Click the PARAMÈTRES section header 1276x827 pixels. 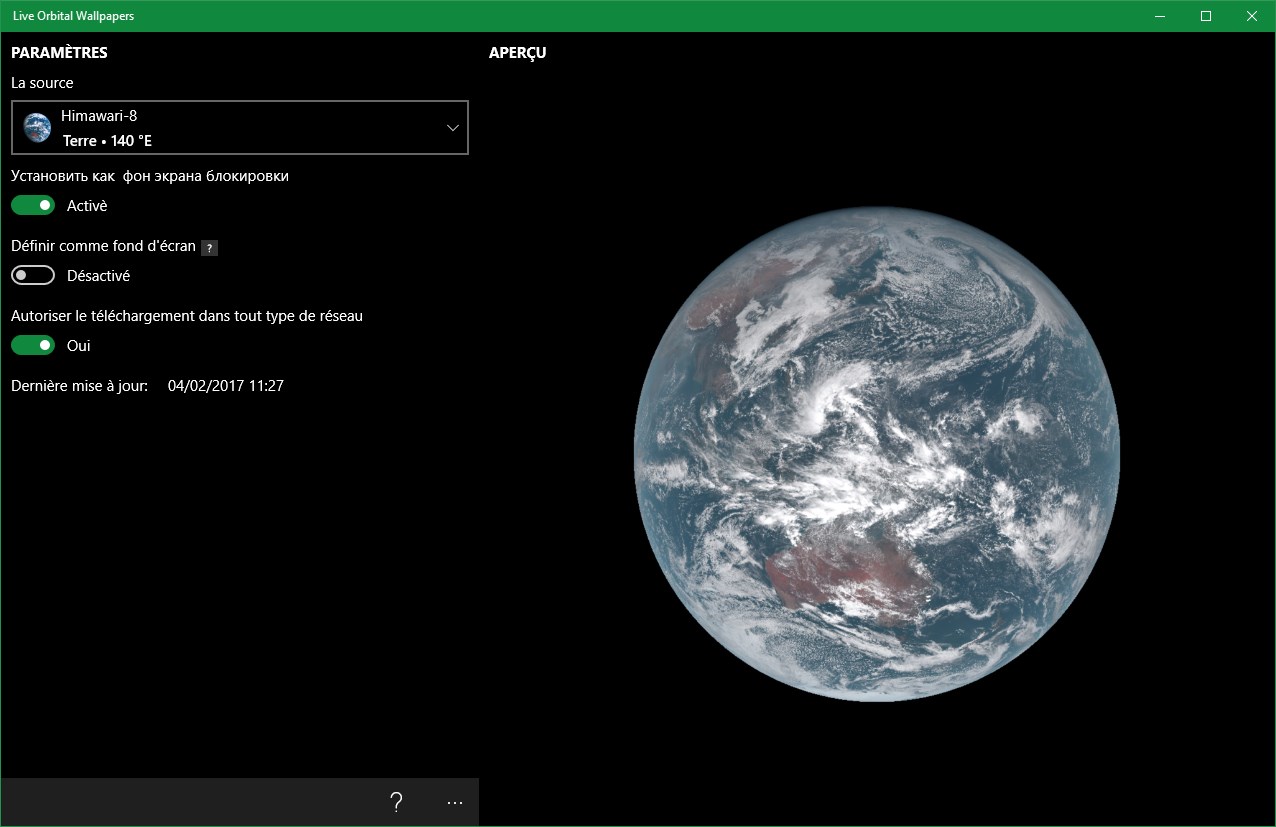pos(58,51)
